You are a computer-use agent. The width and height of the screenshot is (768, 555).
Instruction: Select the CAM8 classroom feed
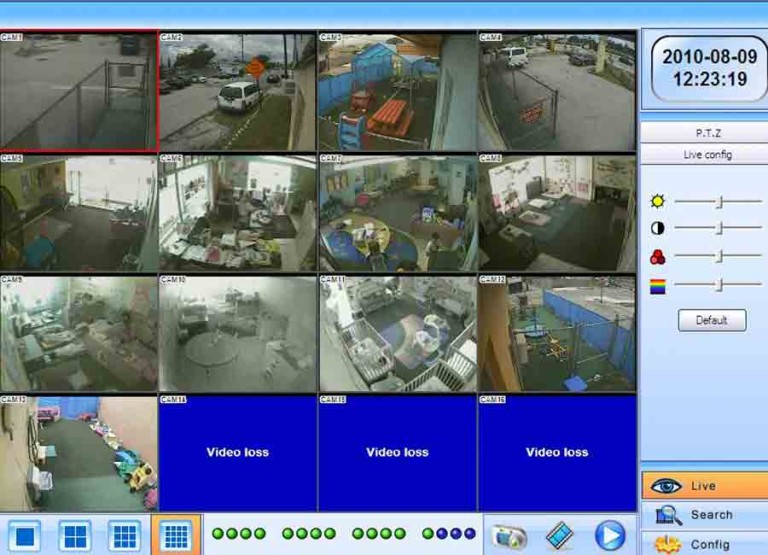[x=557, y=213]
